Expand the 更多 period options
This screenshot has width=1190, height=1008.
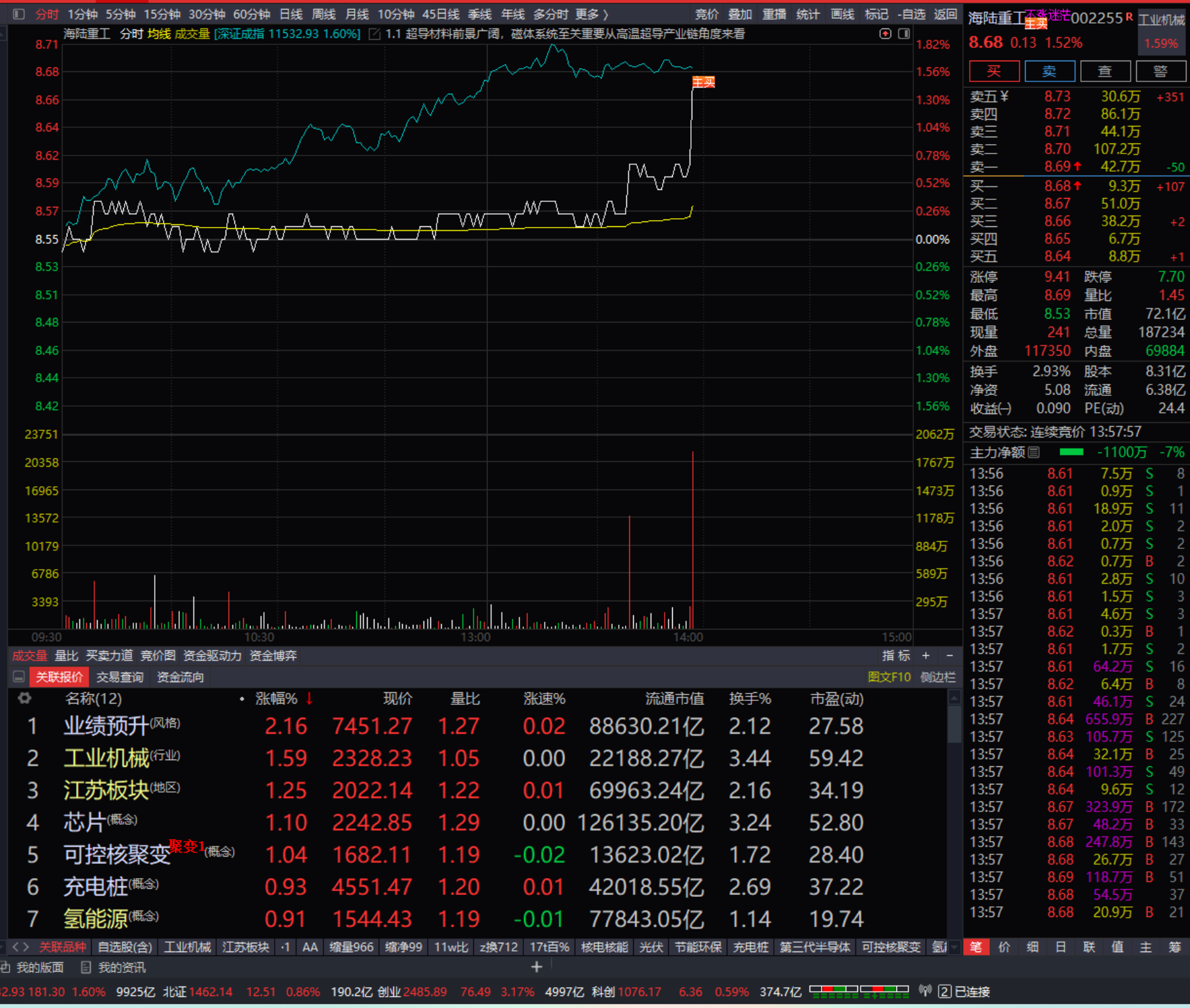coord(591,14)
